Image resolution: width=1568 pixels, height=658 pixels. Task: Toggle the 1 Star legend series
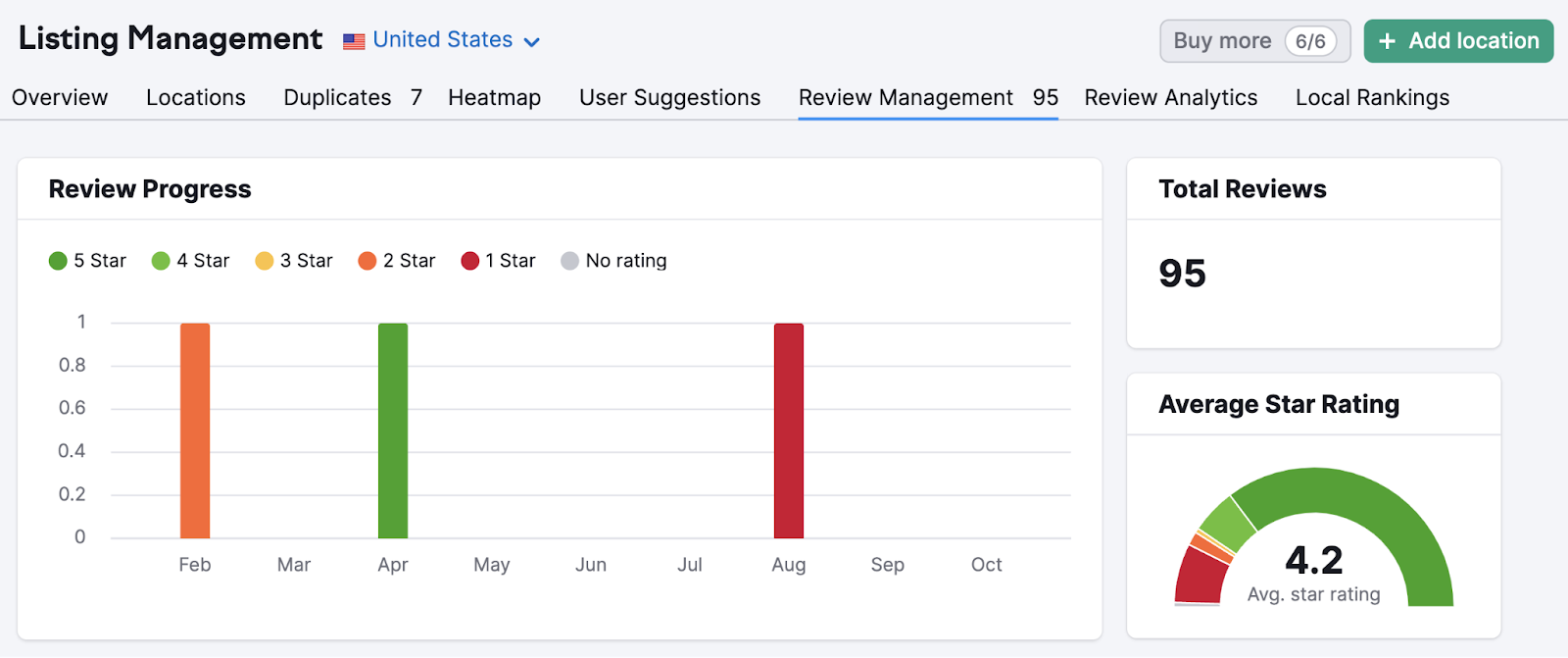(x=499, y=261)
